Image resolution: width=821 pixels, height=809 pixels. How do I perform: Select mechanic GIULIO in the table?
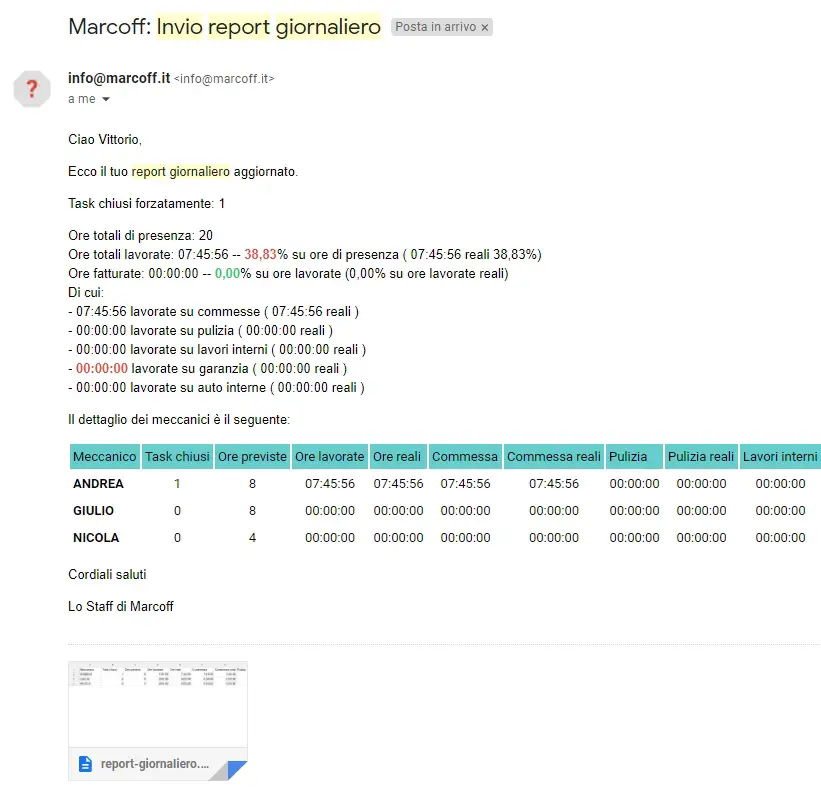[94, 511]
